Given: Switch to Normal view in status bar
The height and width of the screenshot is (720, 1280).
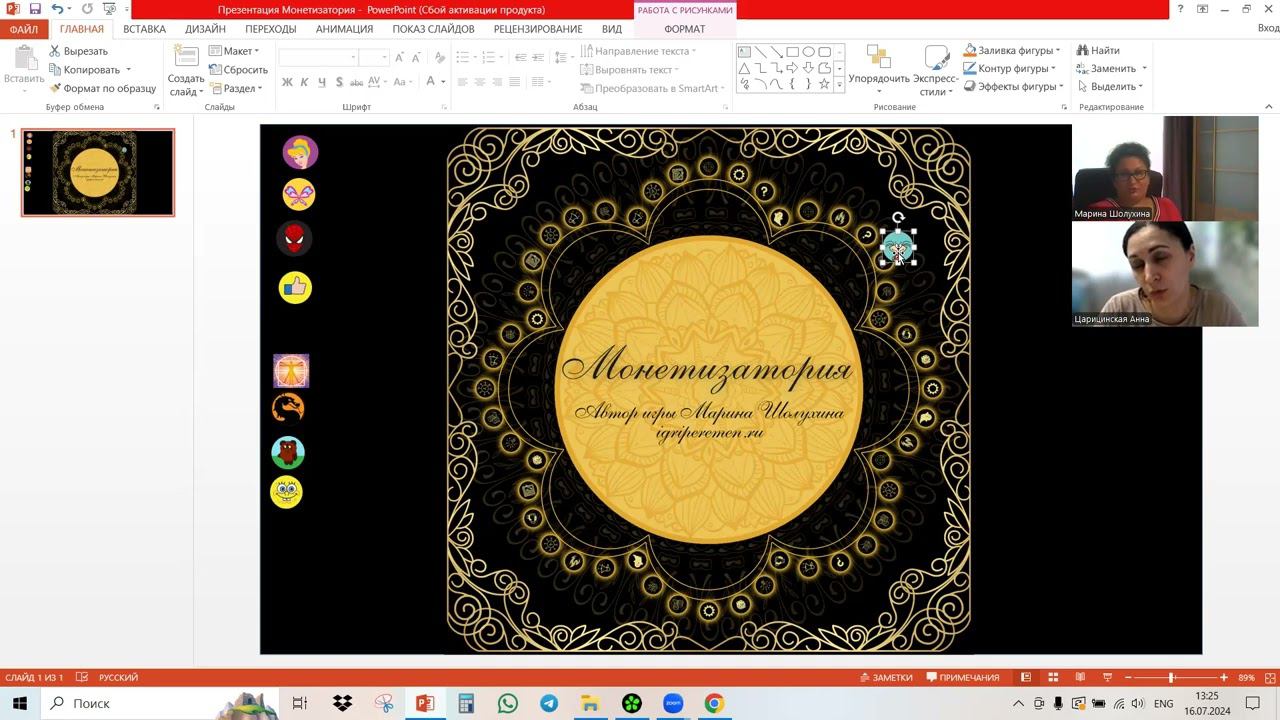Looking at the screenshot, I should [x=1026, y=677].
